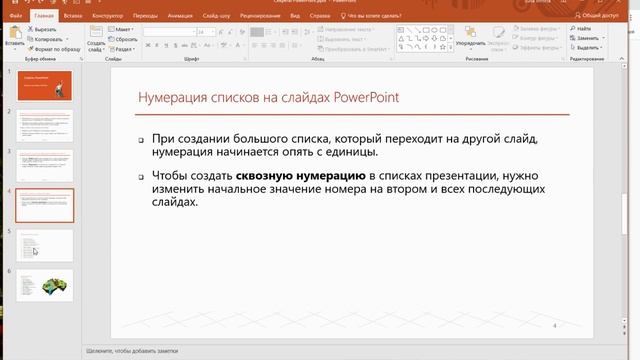Image resolution: width=640 pixels, height=360 pixels.
Task: Click the Эффекты фигуры shape effects button
Action: click(x=537, y=47)
